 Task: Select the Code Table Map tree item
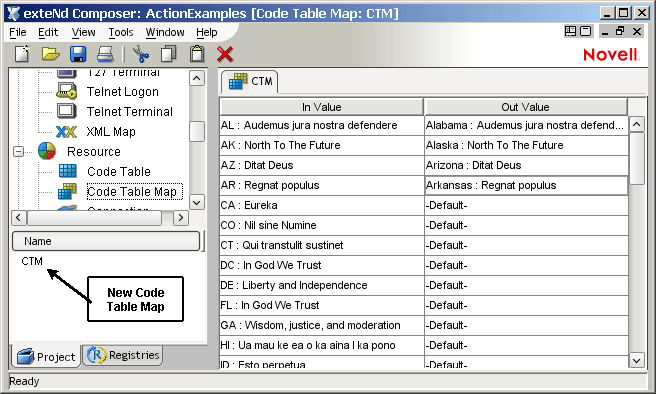(134, 192)
